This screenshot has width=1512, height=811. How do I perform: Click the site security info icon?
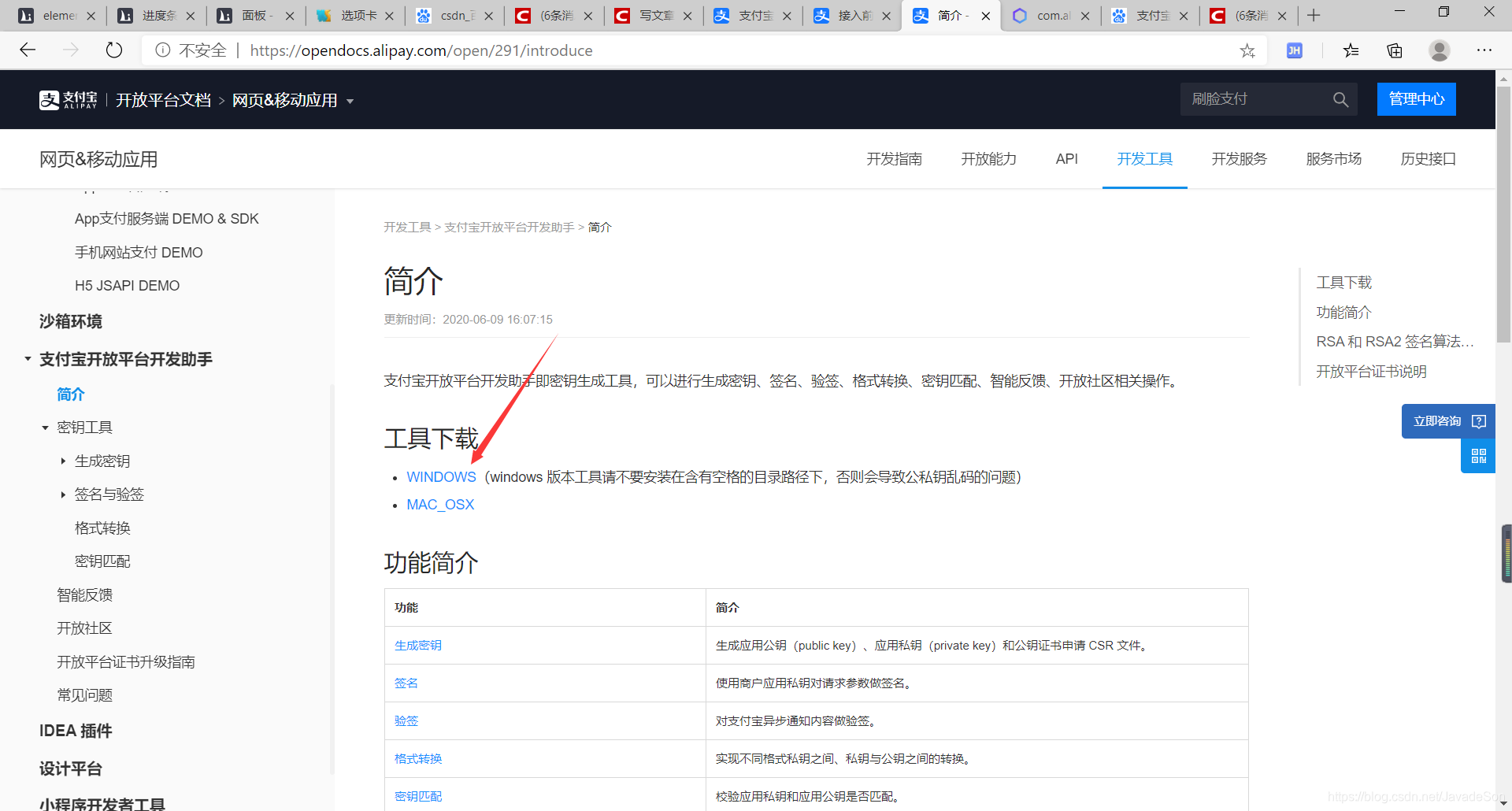coord(163,50)
